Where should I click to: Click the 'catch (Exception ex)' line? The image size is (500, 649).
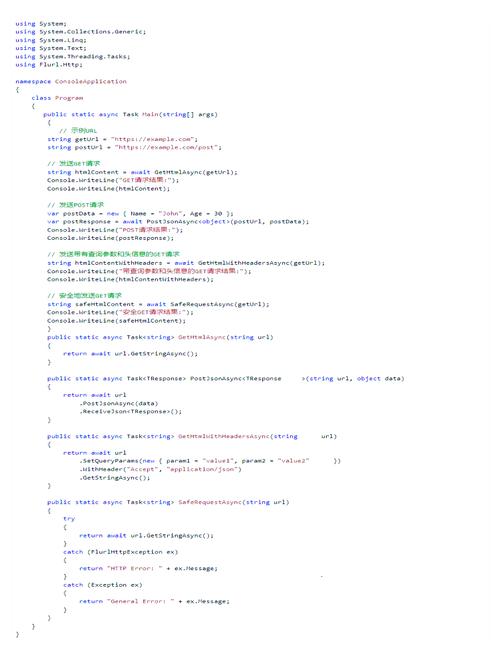click(103, 585)
